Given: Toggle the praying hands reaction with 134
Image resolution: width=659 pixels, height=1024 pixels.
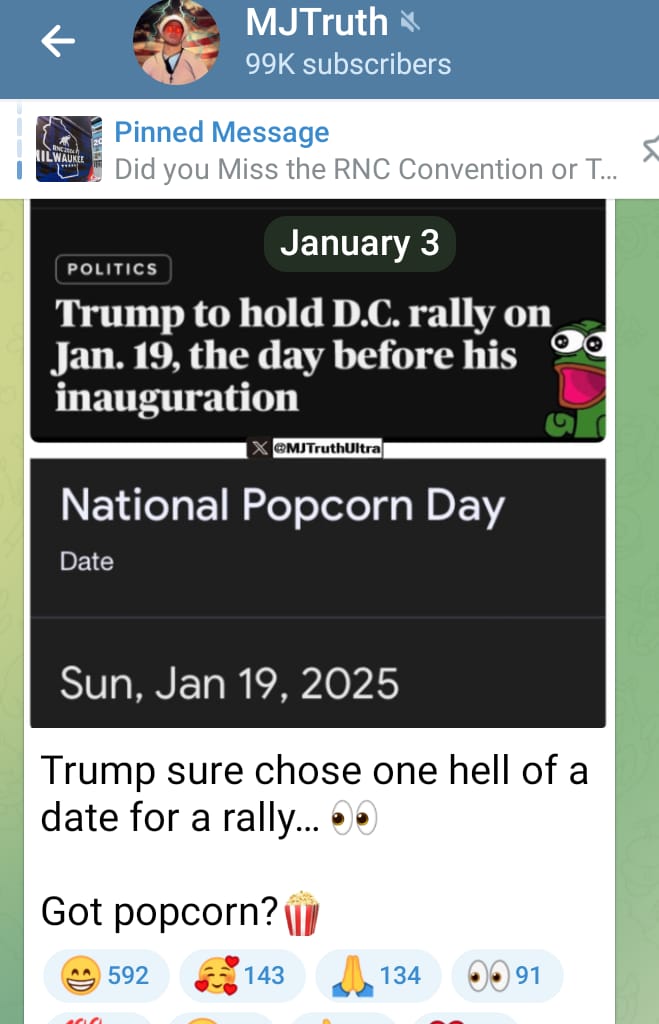Looking at the screenshot, I should tap(377, 975).
